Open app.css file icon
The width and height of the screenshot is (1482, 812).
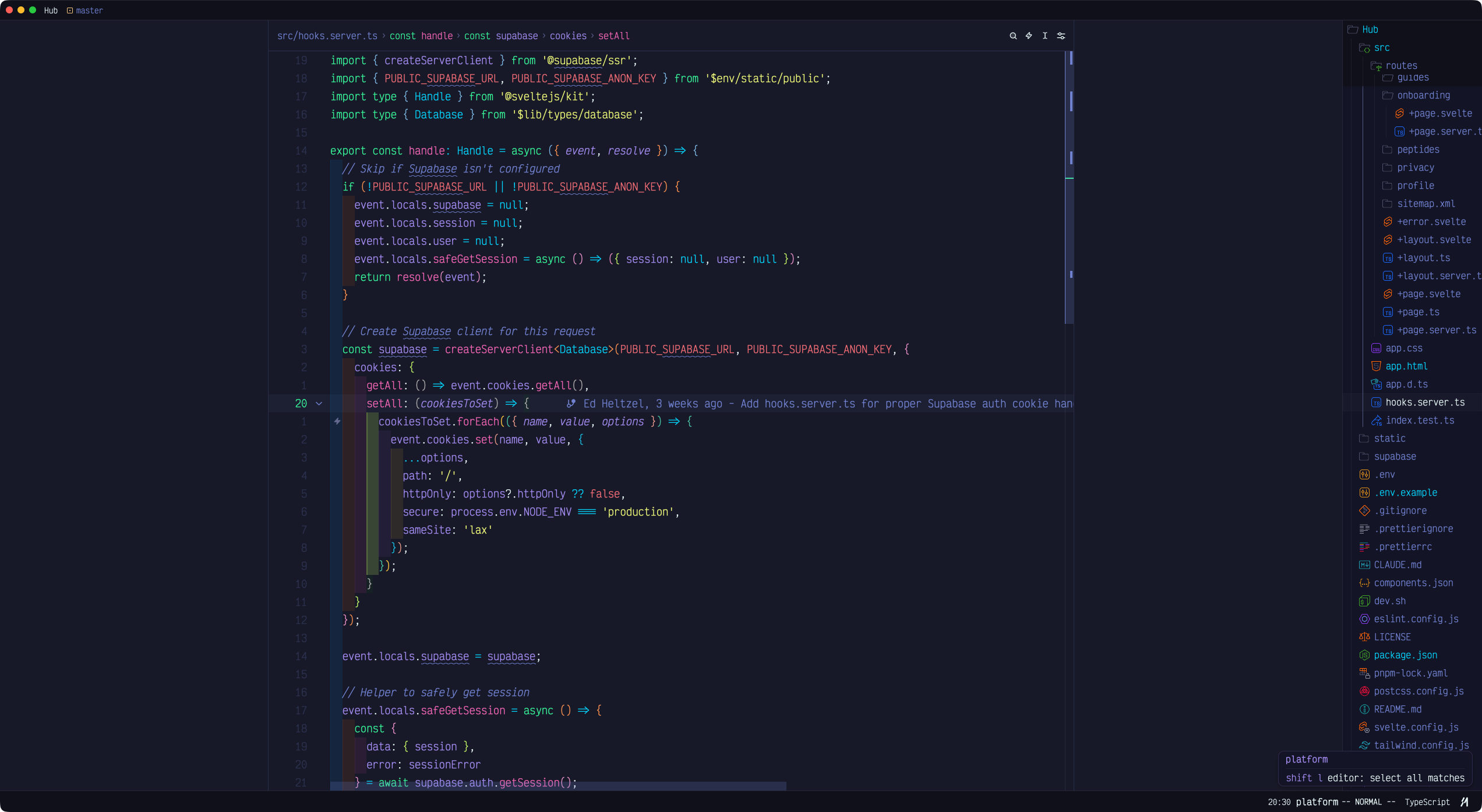tap(1376, 348)
